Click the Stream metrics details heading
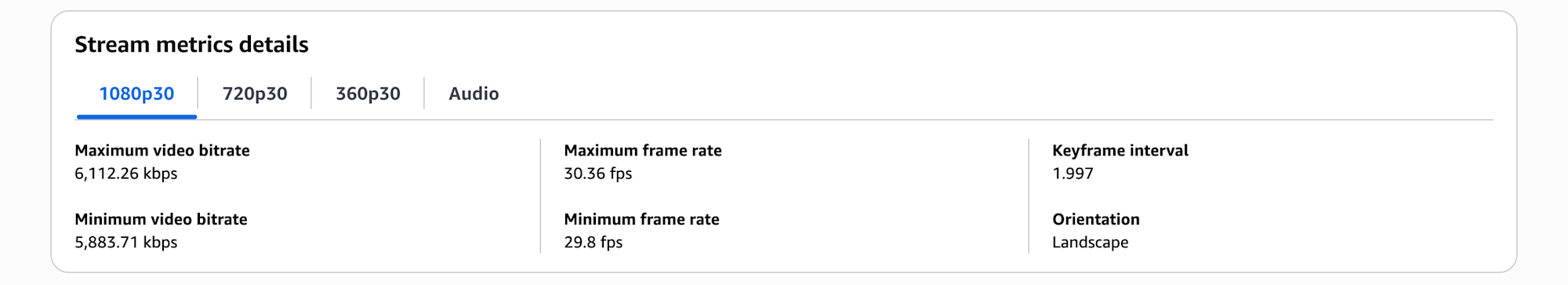Viewport: 1568px width, 285px height. pos(191,45)
